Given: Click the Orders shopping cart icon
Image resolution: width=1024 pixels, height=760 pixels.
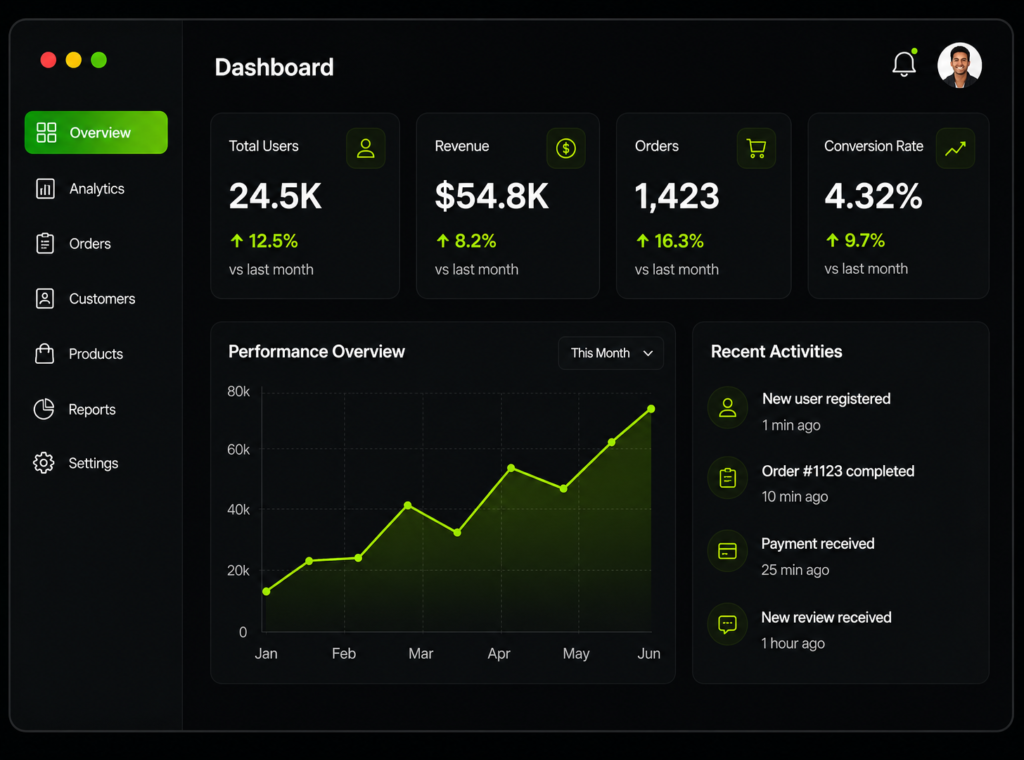Looking at the screenshot, I should (756, 148).
